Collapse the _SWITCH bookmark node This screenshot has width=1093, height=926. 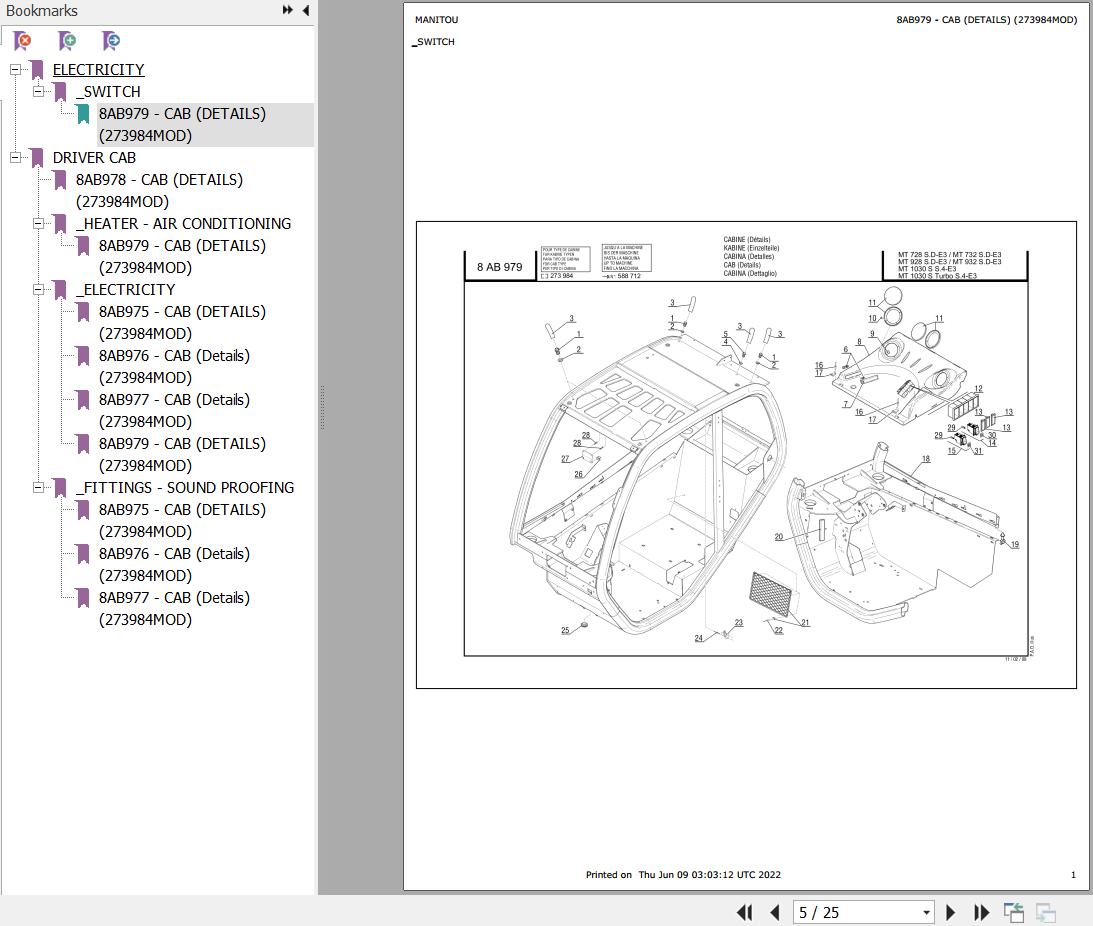click(38, 91)
